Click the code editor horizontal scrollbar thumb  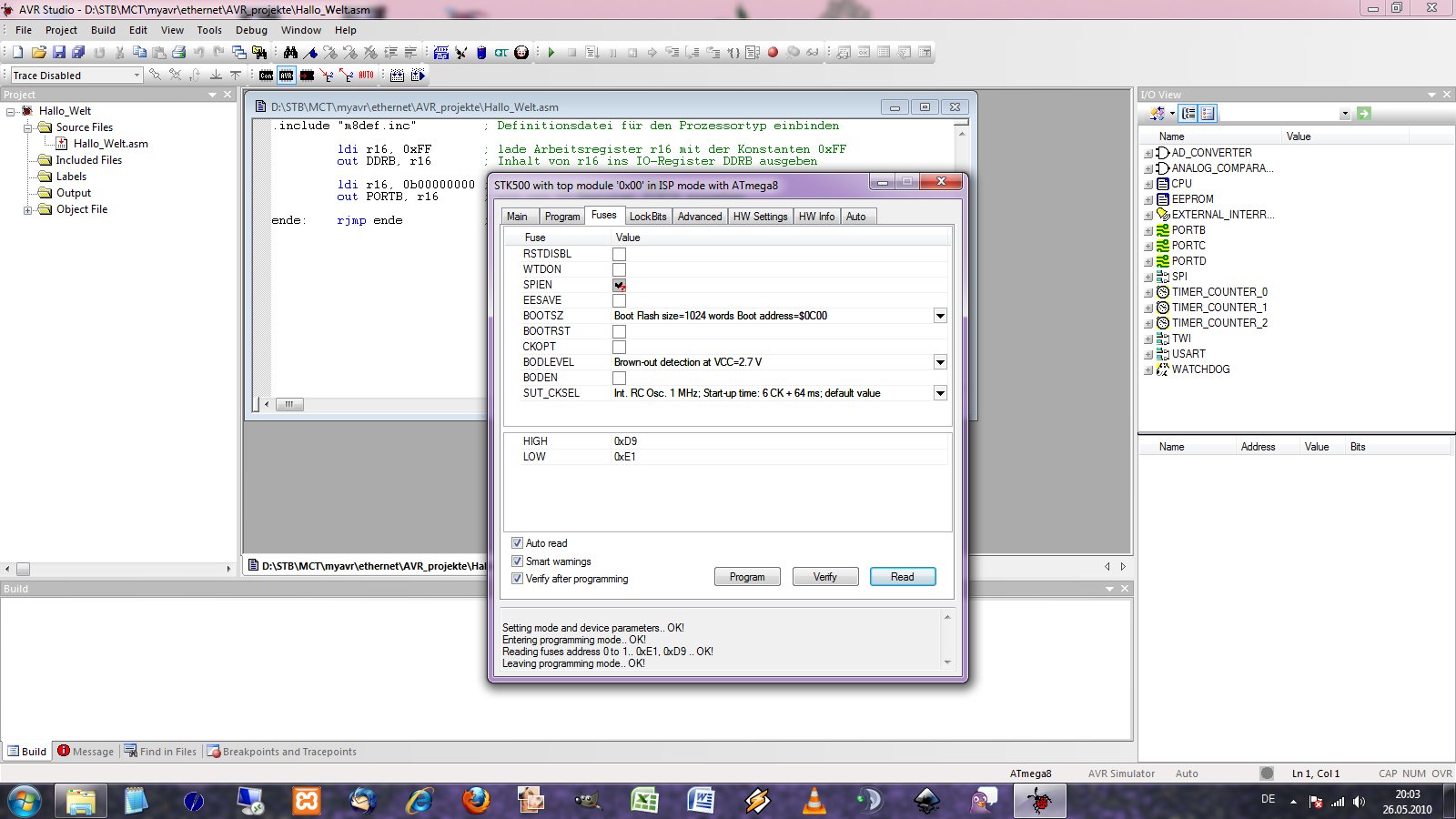289,404
